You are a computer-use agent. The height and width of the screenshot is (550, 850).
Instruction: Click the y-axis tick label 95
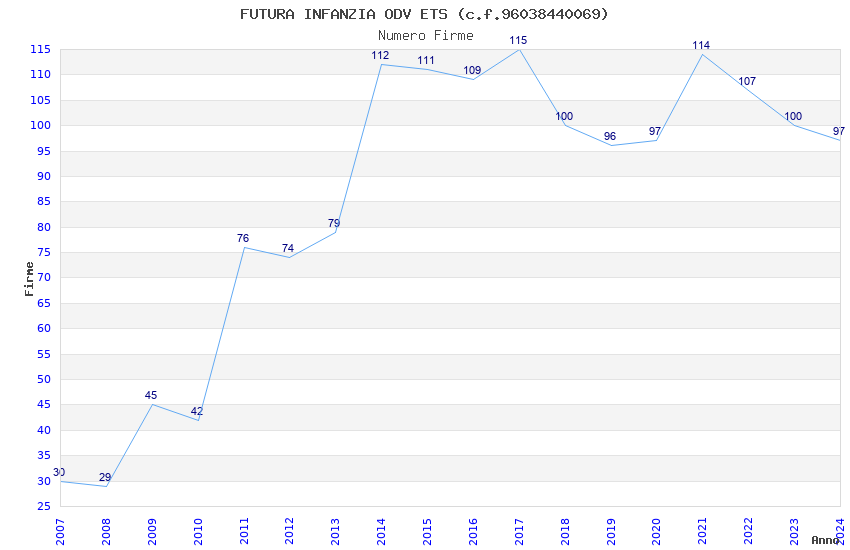pos(44,151)
